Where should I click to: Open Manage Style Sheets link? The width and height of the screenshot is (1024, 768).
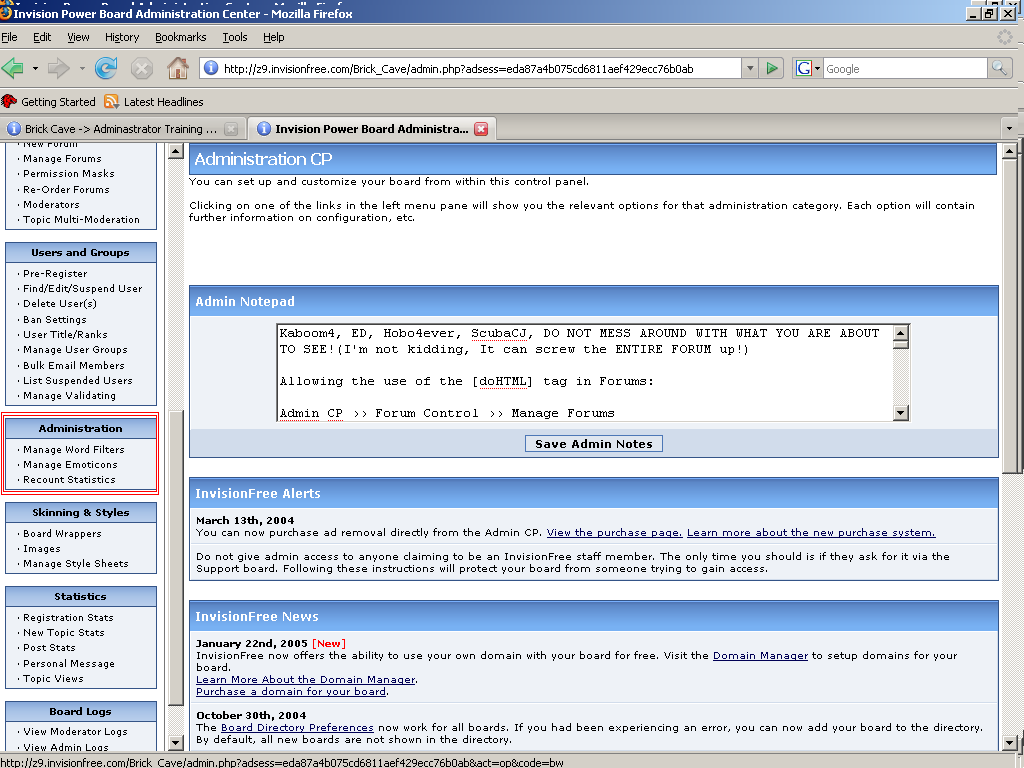click(x=76, y=564)
